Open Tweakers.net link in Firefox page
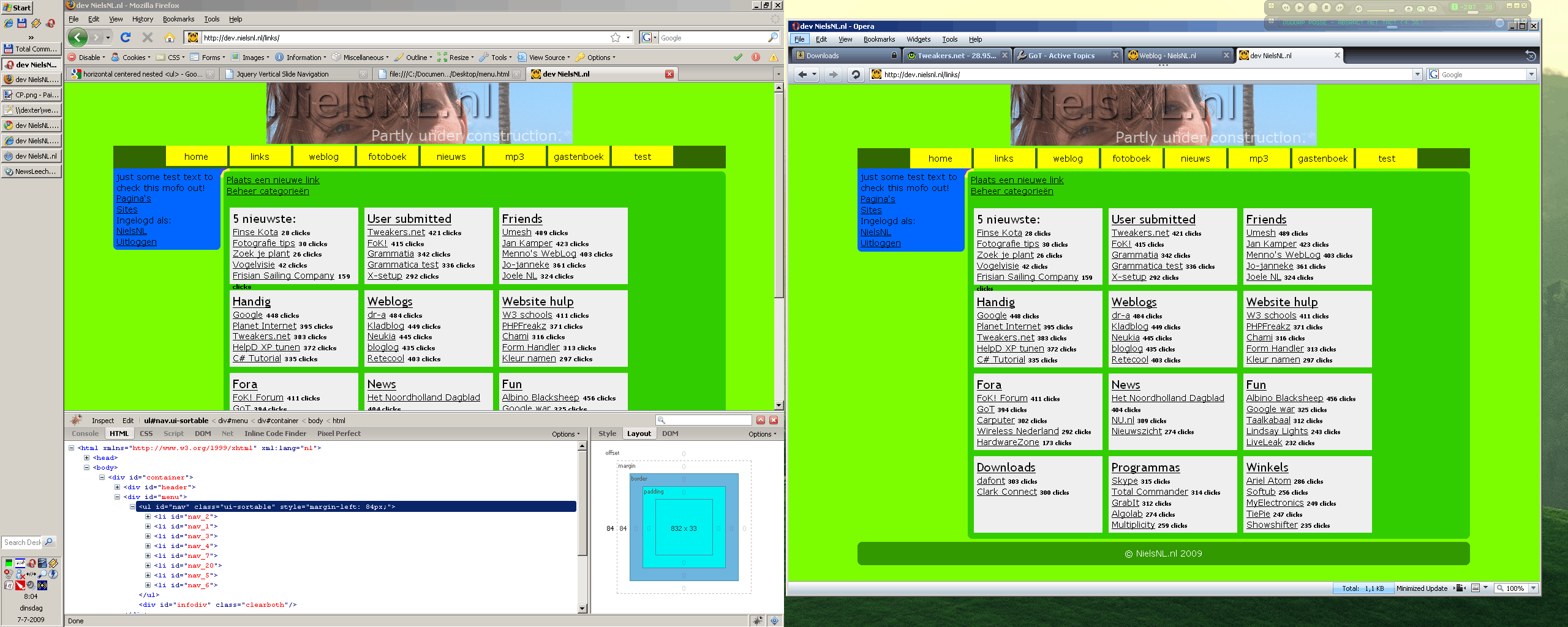This screenshot has width=1568, height=627. click(396, 232)
